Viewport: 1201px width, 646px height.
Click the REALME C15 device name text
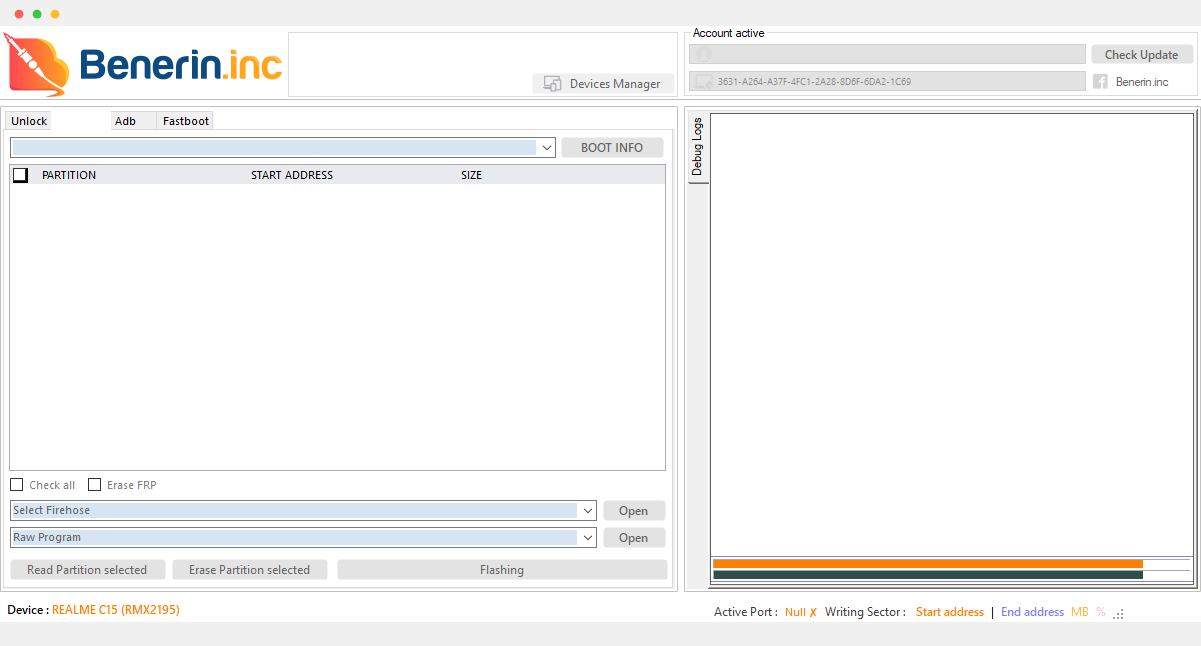point(114,609)
